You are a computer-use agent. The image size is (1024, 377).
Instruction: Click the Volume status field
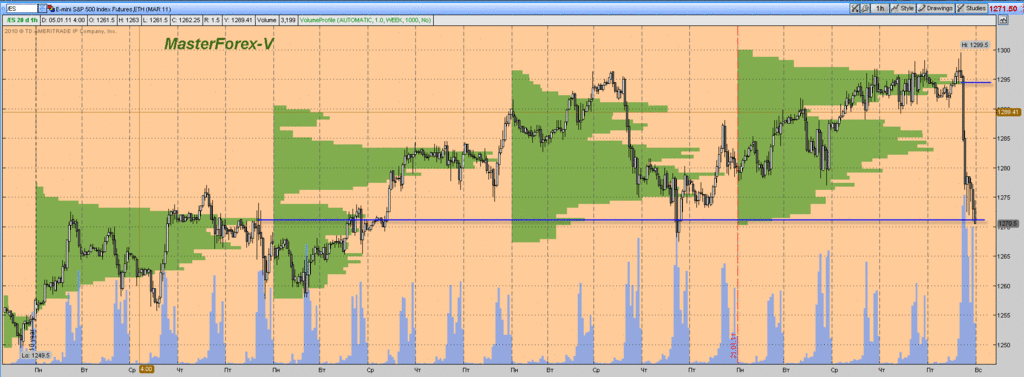click(x=268, y=20)
